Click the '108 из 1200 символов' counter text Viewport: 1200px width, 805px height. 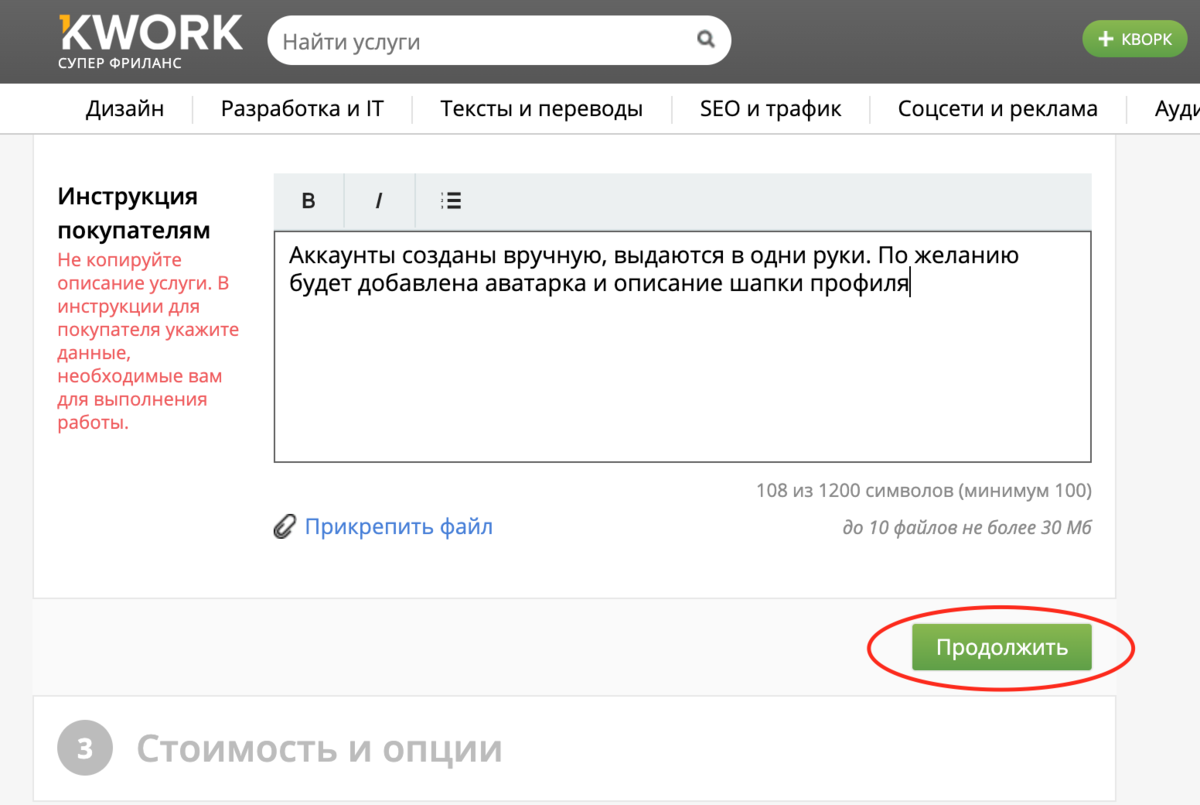[924, 491]
